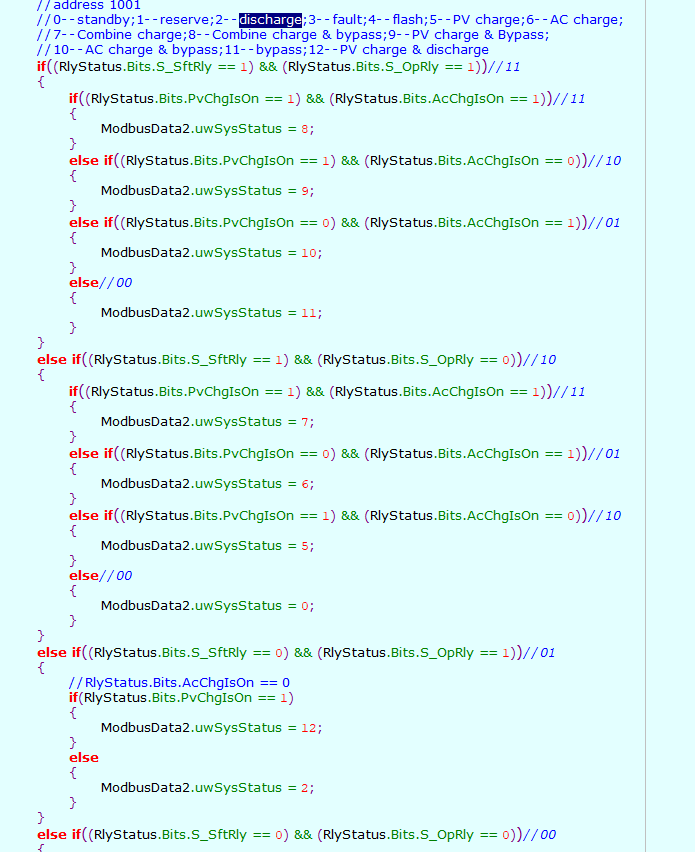Click the else if line with S_SftRly == 0 ending //01
695x852 pixels.
point(296,653)
